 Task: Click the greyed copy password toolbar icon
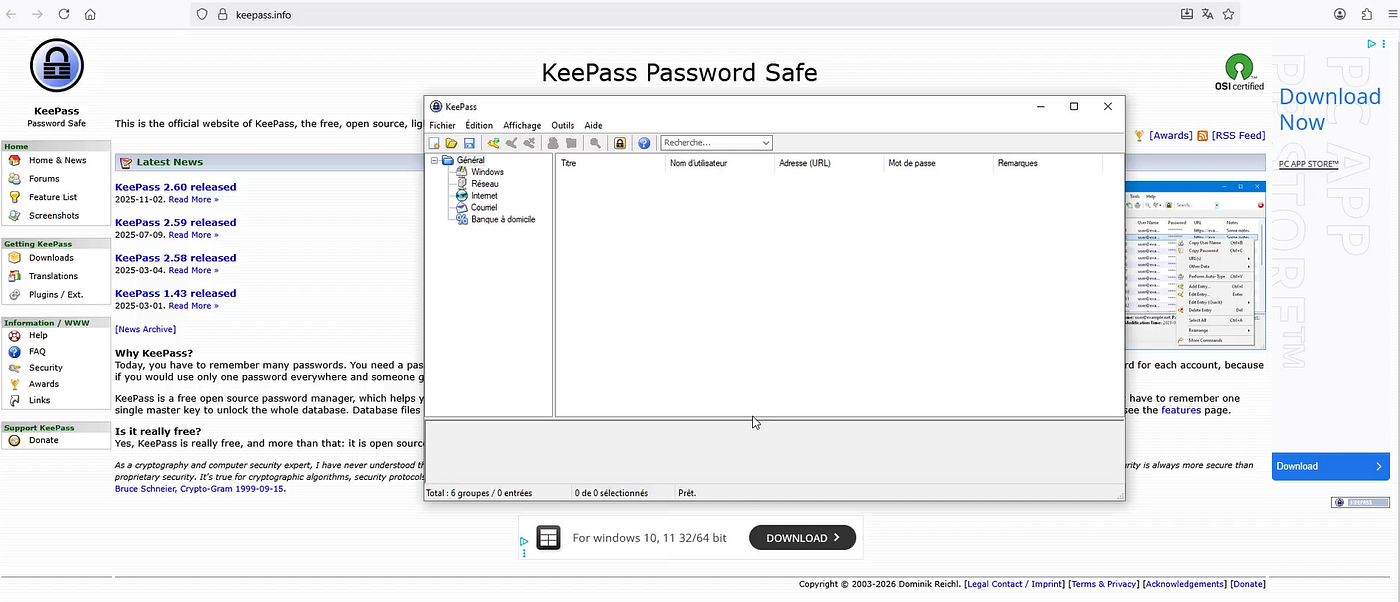[x=571, y=143]
